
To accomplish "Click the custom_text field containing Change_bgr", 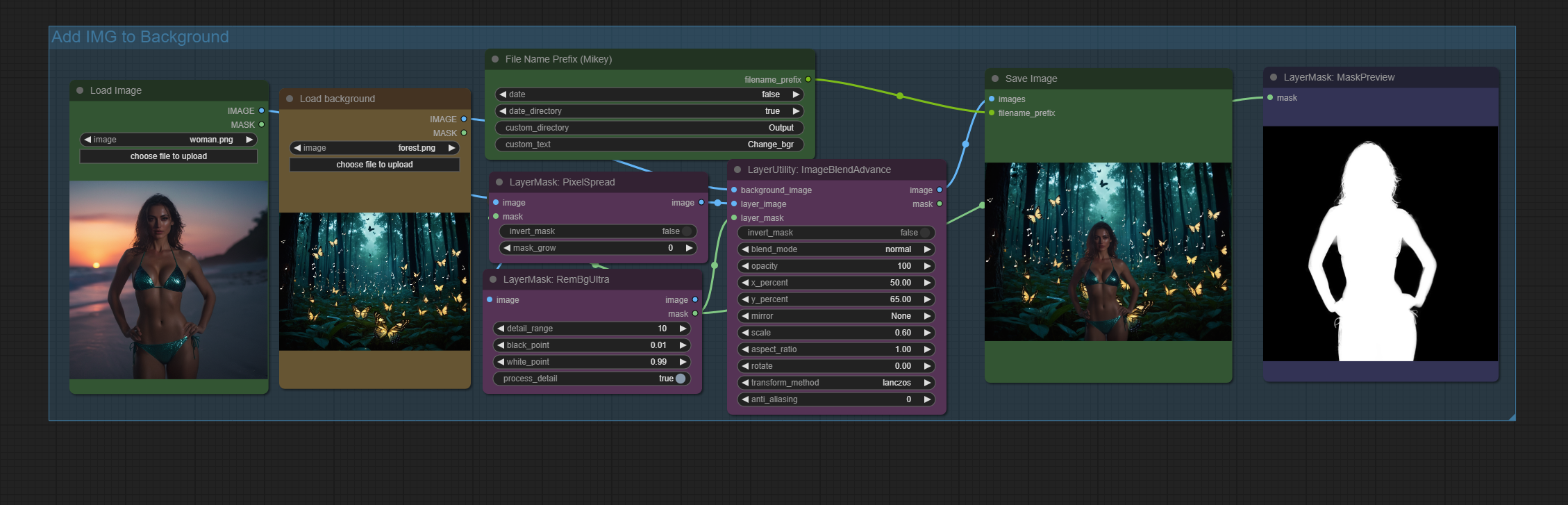I will click(x=649, y=144).
